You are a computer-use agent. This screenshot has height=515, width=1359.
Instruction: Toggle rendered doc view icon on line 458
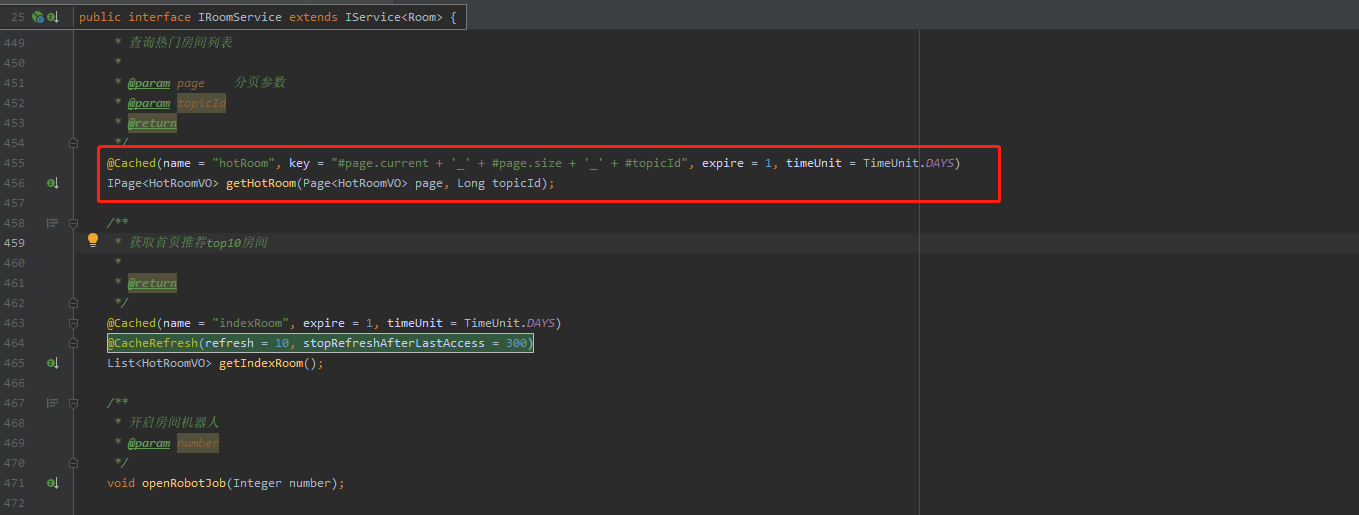(x=53, y=223)
